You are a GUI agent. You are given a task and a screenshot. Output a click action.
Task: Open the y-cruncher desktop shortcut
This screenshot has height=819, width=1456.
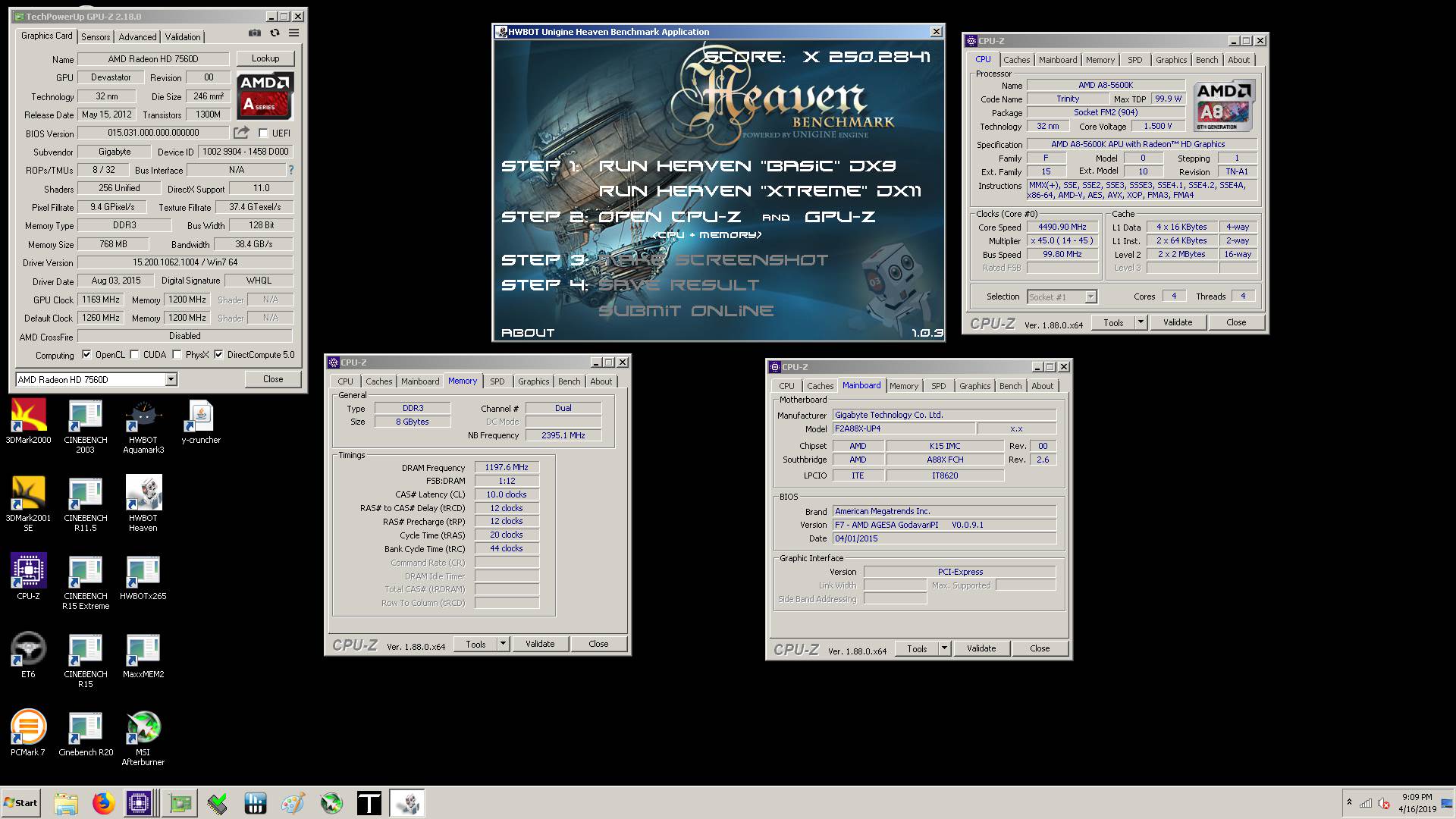[201, 422]
